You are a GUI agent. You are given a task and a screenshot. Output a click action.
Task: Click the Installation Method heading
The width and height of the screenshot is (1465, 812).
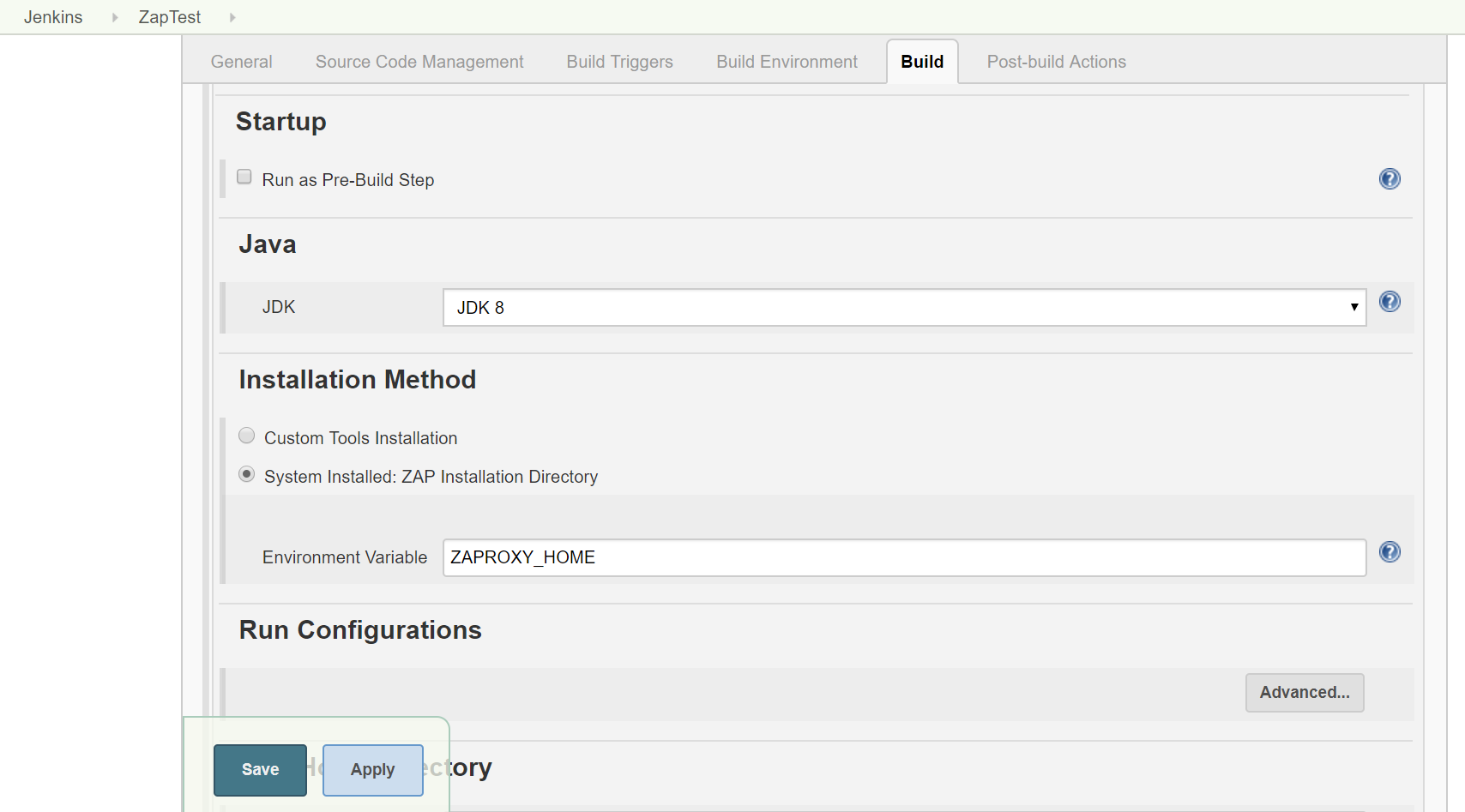point(357,380)
